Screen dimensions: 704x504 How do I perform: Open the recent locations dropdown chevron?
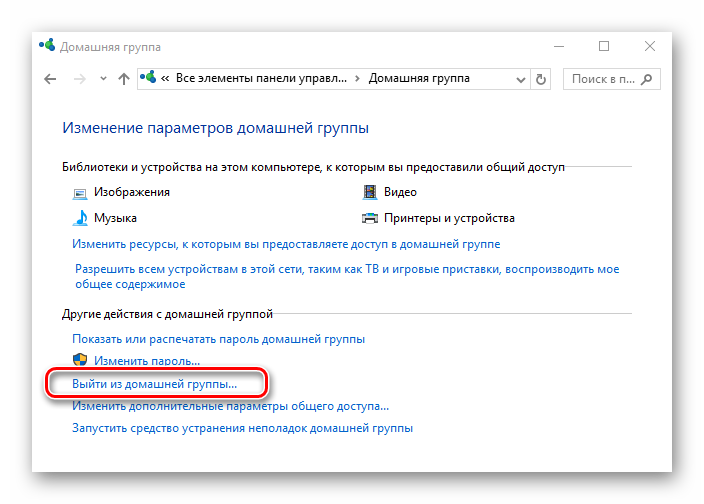click(x=103, y=79)
